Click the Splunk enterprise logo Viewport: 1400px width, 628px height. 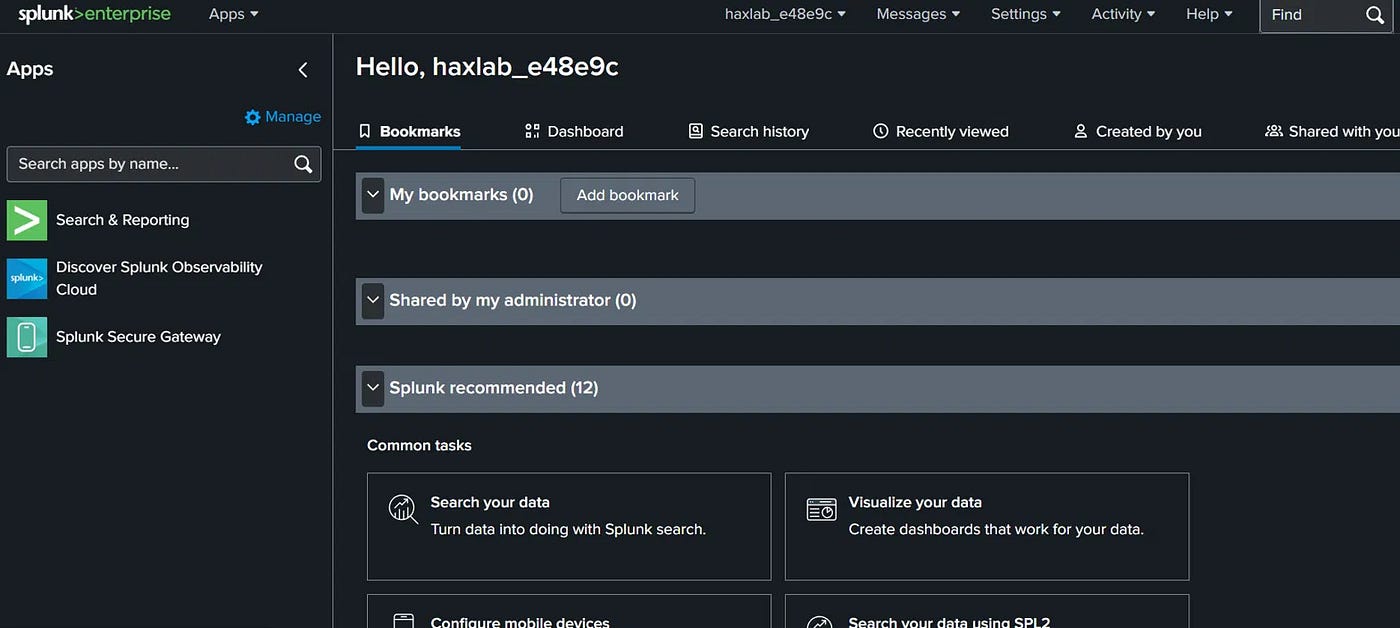(x=95, y=14)
